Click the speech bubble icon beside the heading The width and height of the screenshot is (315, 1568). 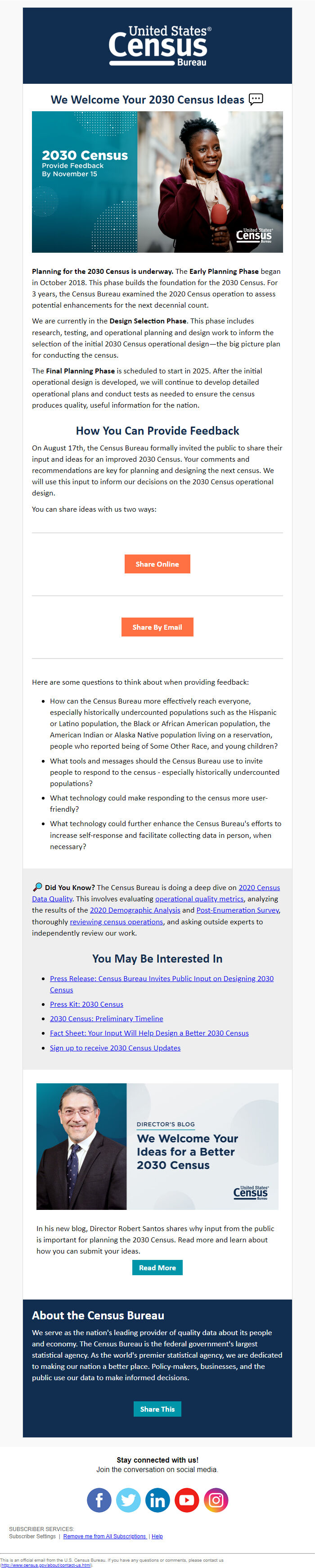(256, 99)
